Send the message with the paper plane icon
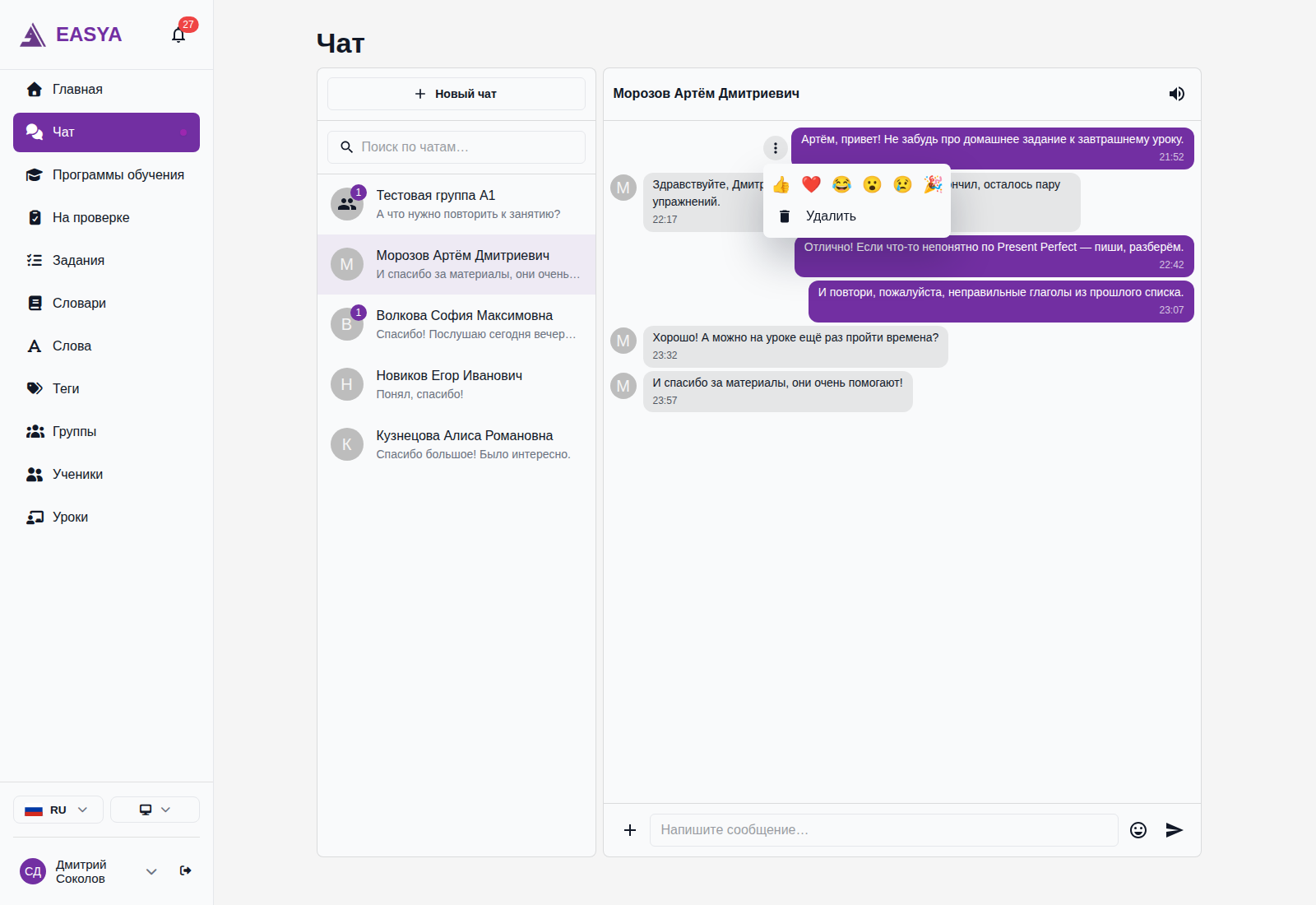Viewport: 1316px width, 905px height. point(1175,830)
